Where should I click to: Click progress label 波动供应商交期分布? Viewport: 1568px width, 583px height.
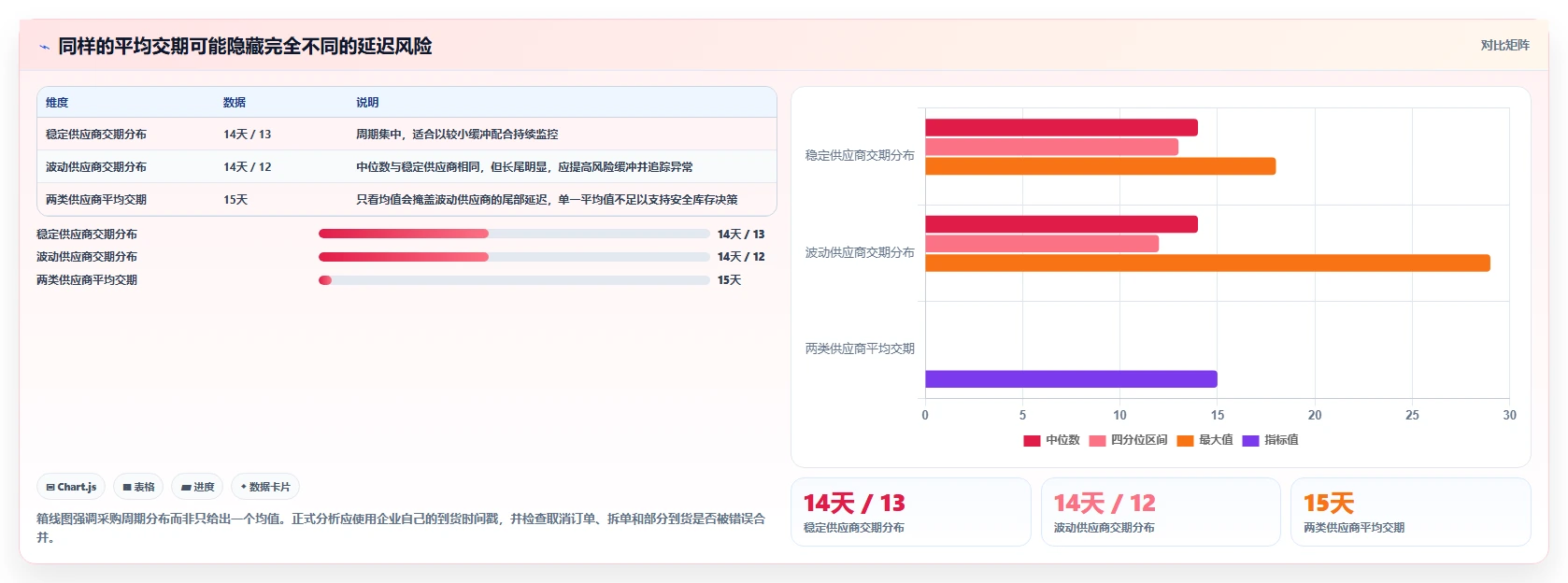[87, 257]
